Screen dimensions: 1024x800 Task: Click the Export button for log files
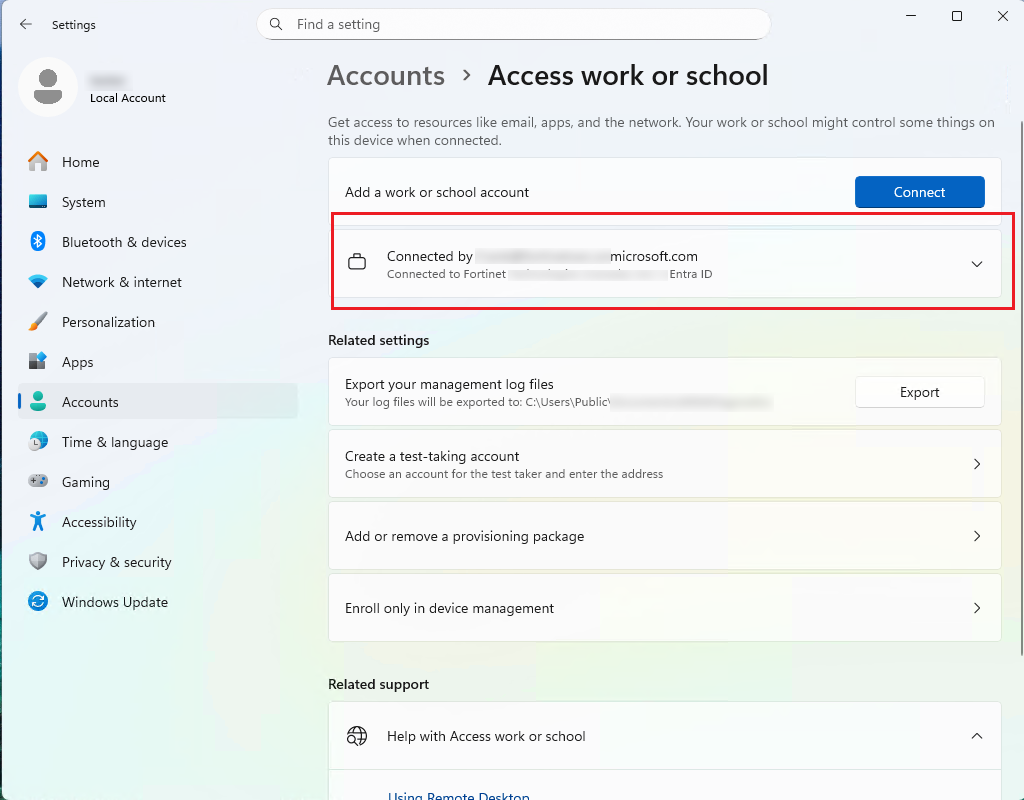click(x=919, y=392)
